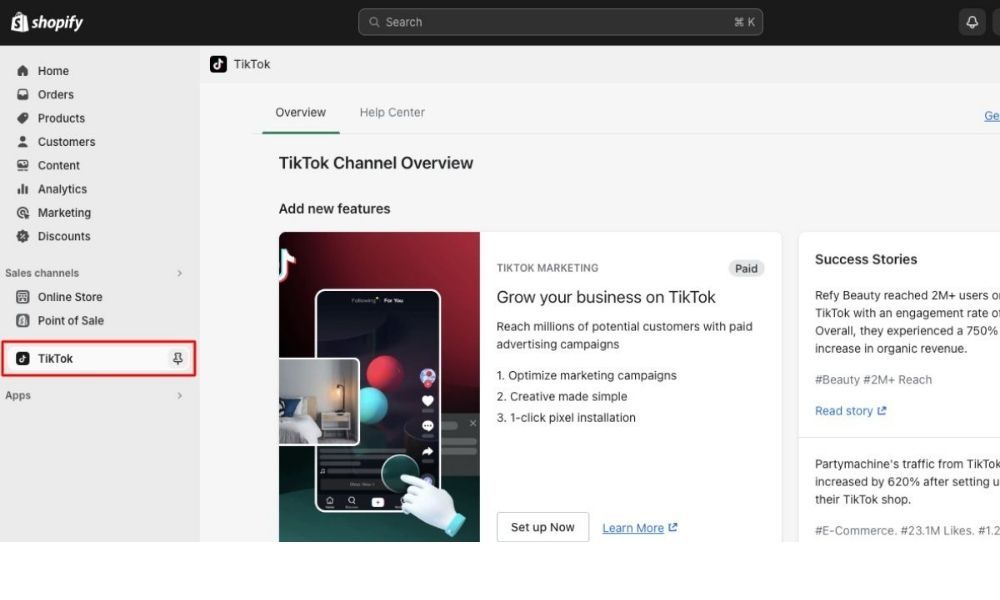
Task: Open the Read story link
Action: pyautogui.click(x=844, y=411)
